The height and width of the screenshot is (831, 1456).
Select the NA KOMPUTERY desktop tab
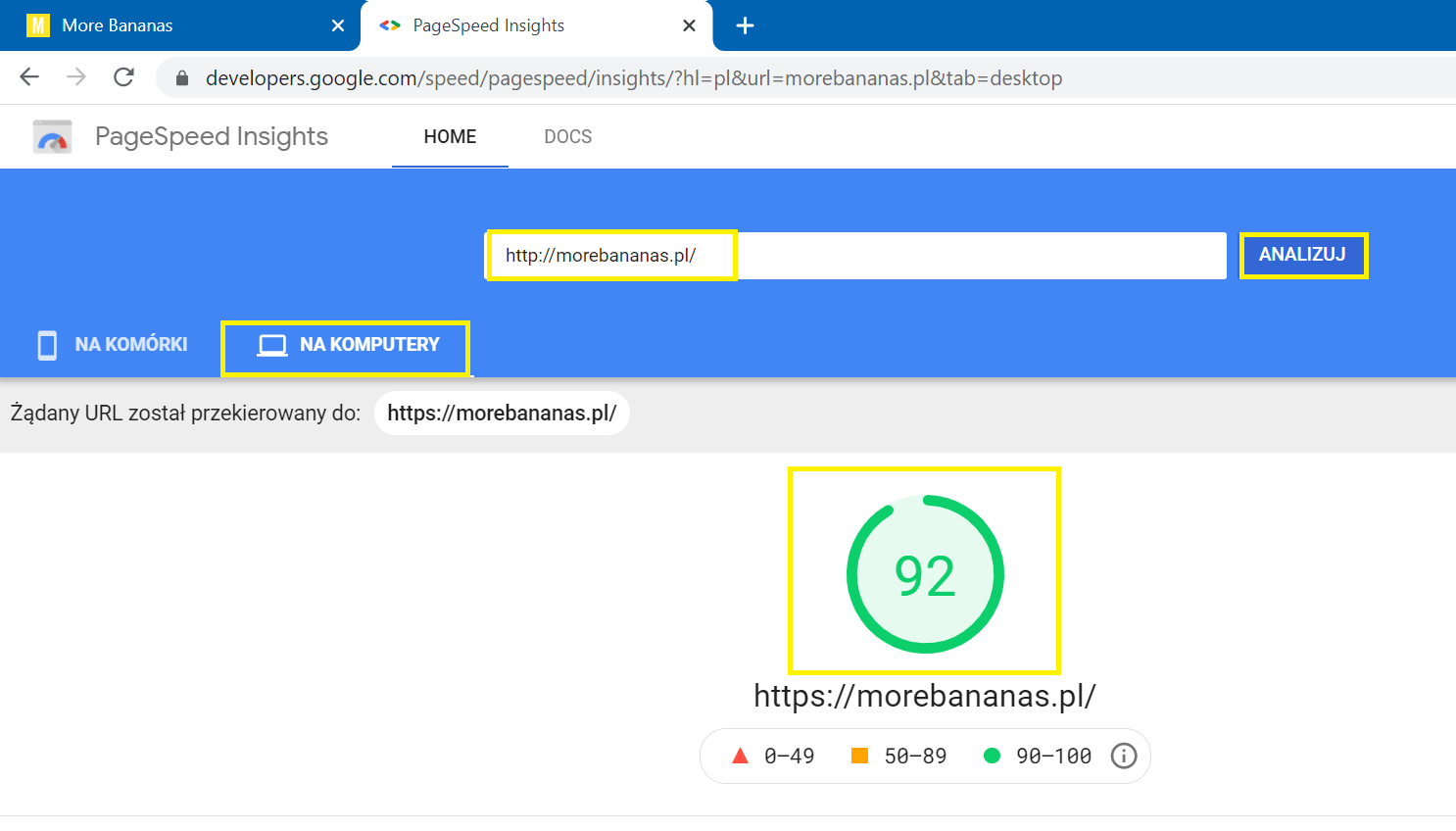(347, 345)
